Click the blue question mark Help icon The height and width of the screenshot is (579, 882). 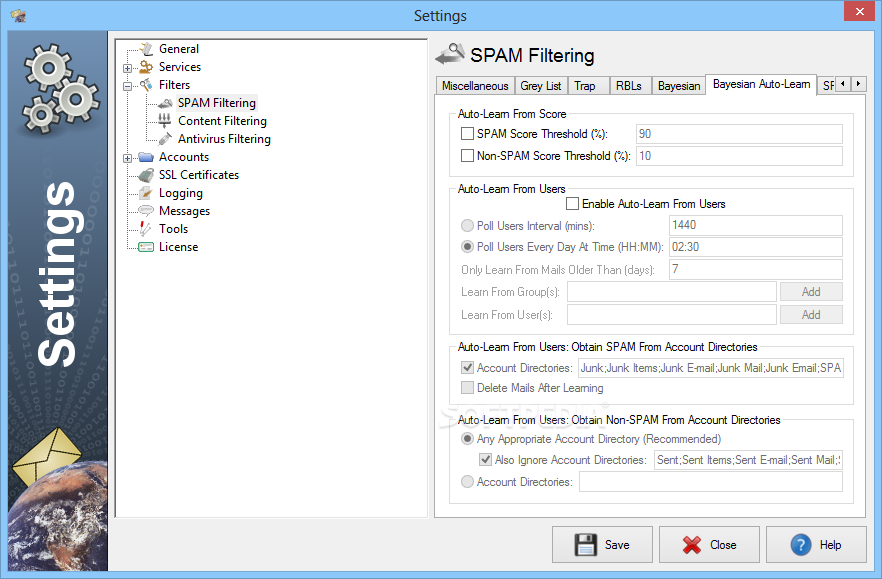(800, 545)
